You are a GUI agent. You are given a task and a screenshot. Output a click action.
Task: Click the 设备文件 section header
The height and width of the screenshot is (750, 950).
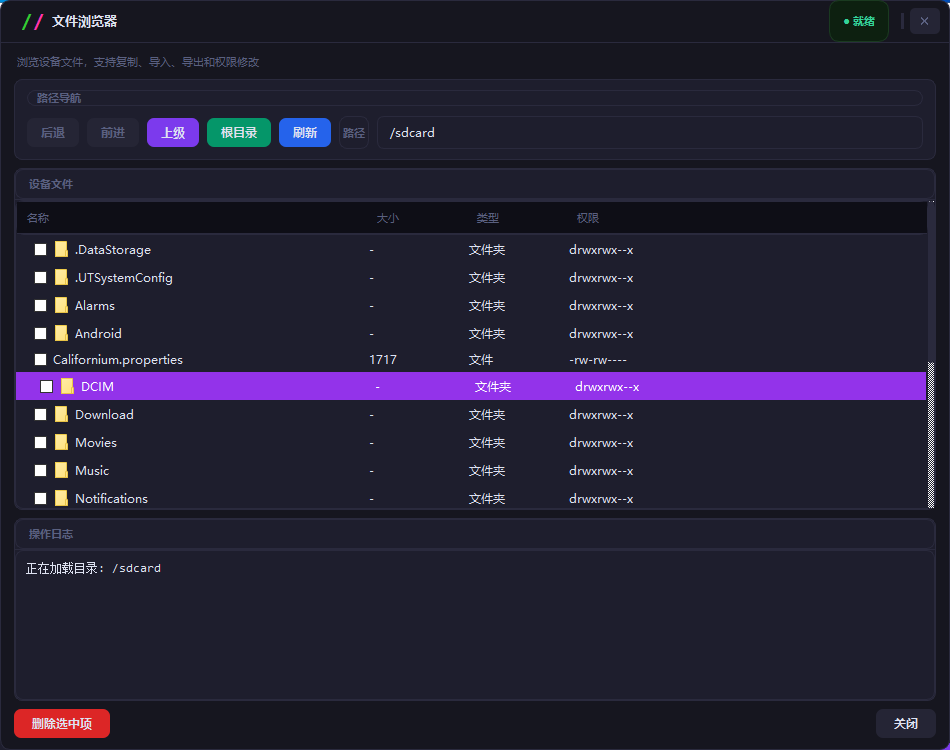pos(51,184)
